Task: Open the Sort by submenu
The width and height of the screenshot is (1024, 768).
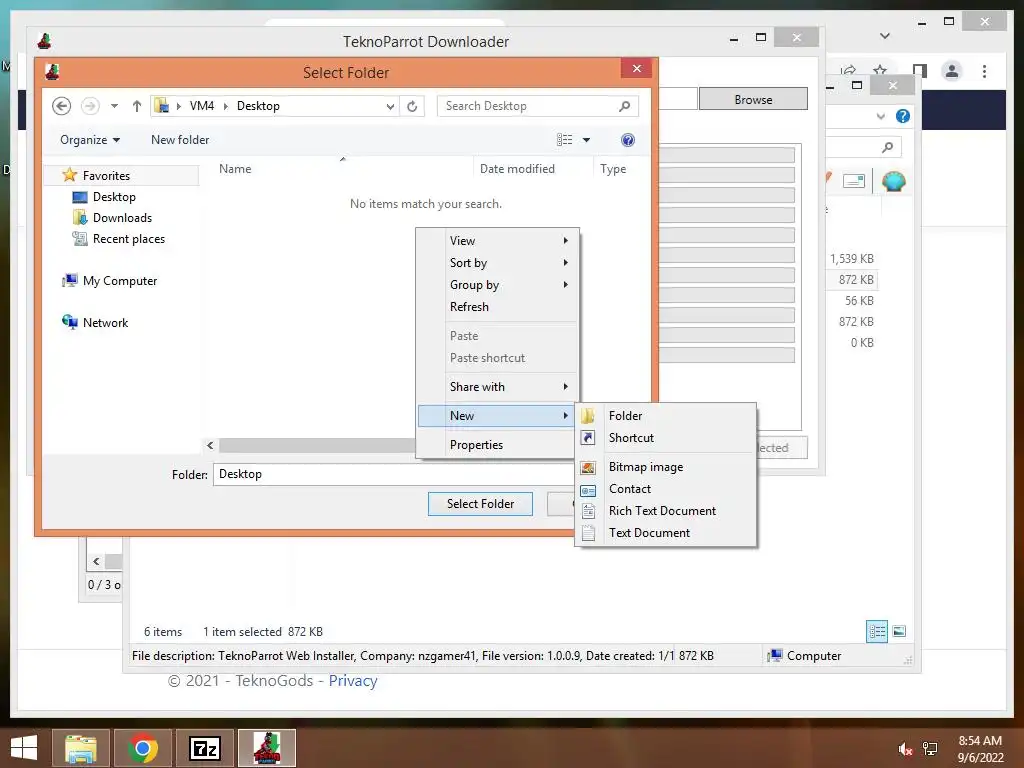Action: click(x=498, y=263)
